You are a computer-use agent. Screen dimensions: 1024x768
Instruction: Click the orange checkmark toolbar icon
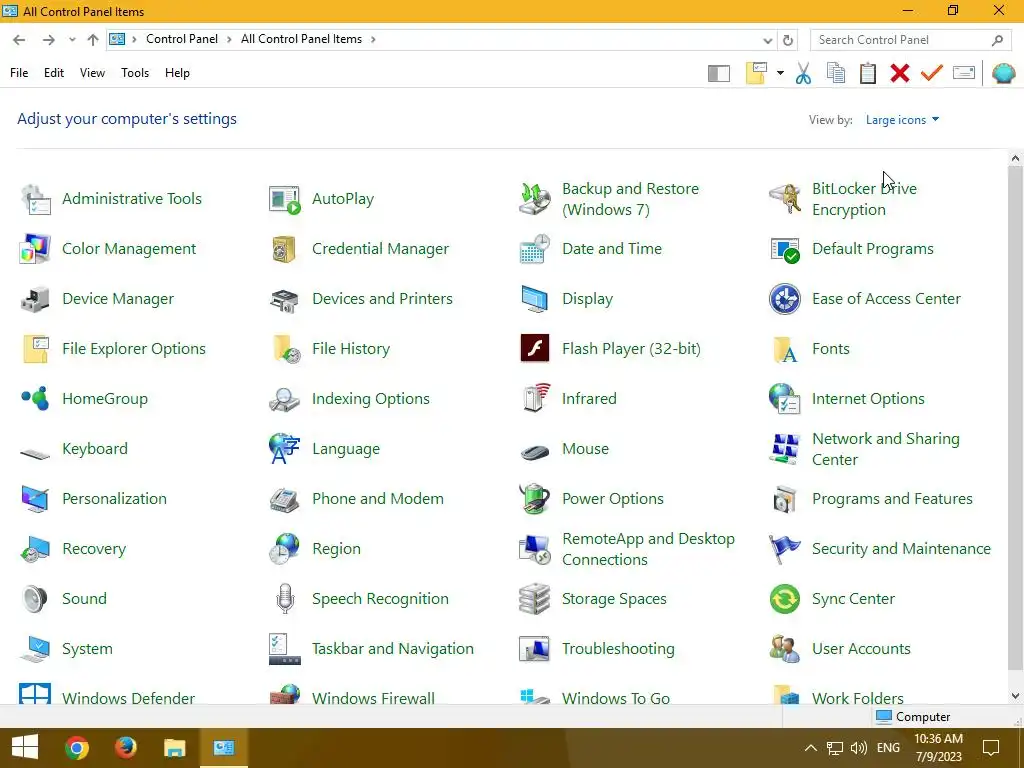click(x=932, y=73)
